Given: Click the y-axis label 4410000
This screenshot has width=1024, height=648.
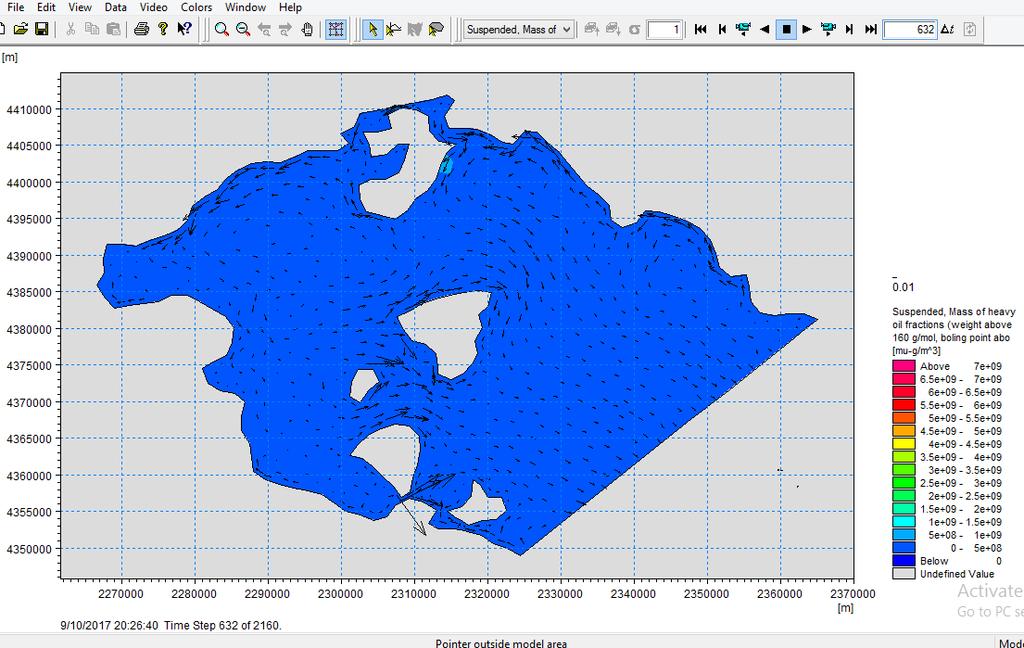Looking at the screenshot, I should pyautogui.click(x=29, y=110).
